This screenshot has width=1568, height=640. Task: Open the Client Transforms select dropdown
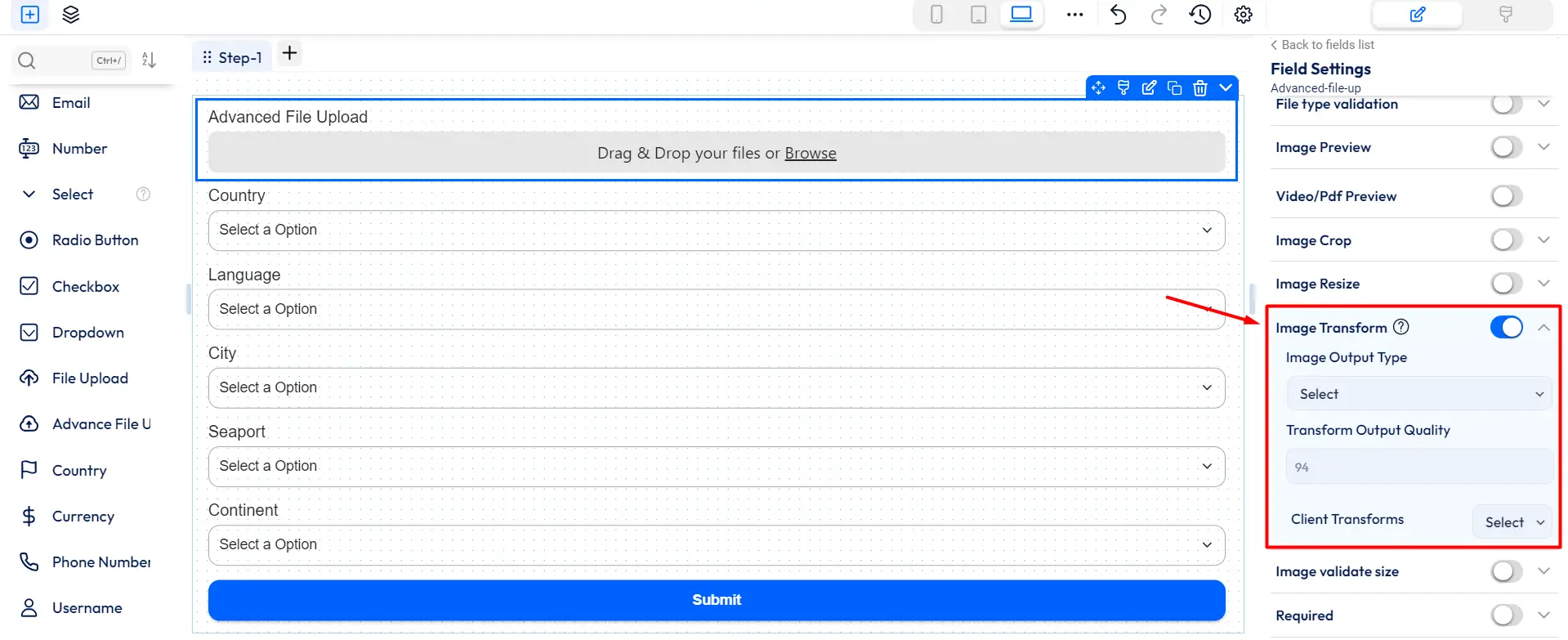(1514, 522)
